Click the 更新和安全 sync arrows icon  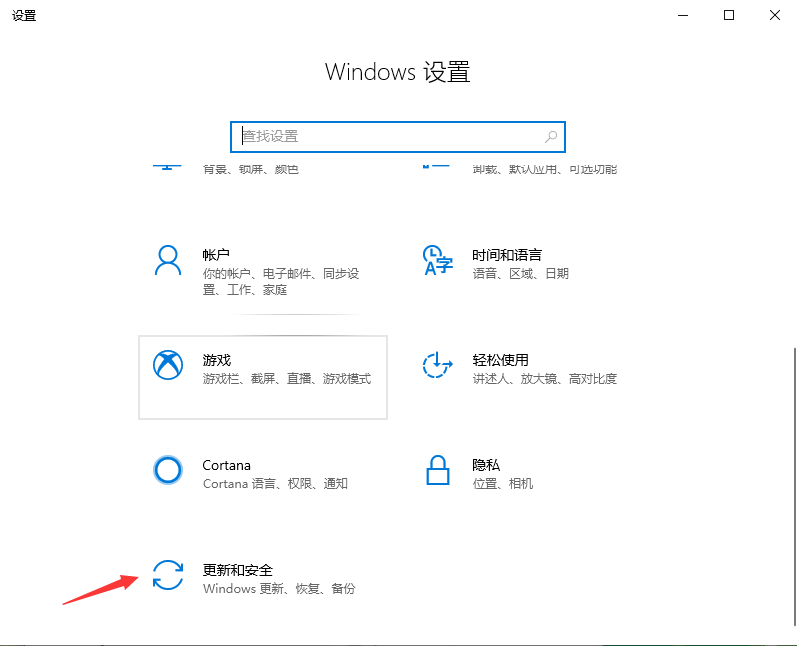click(167, 575)
